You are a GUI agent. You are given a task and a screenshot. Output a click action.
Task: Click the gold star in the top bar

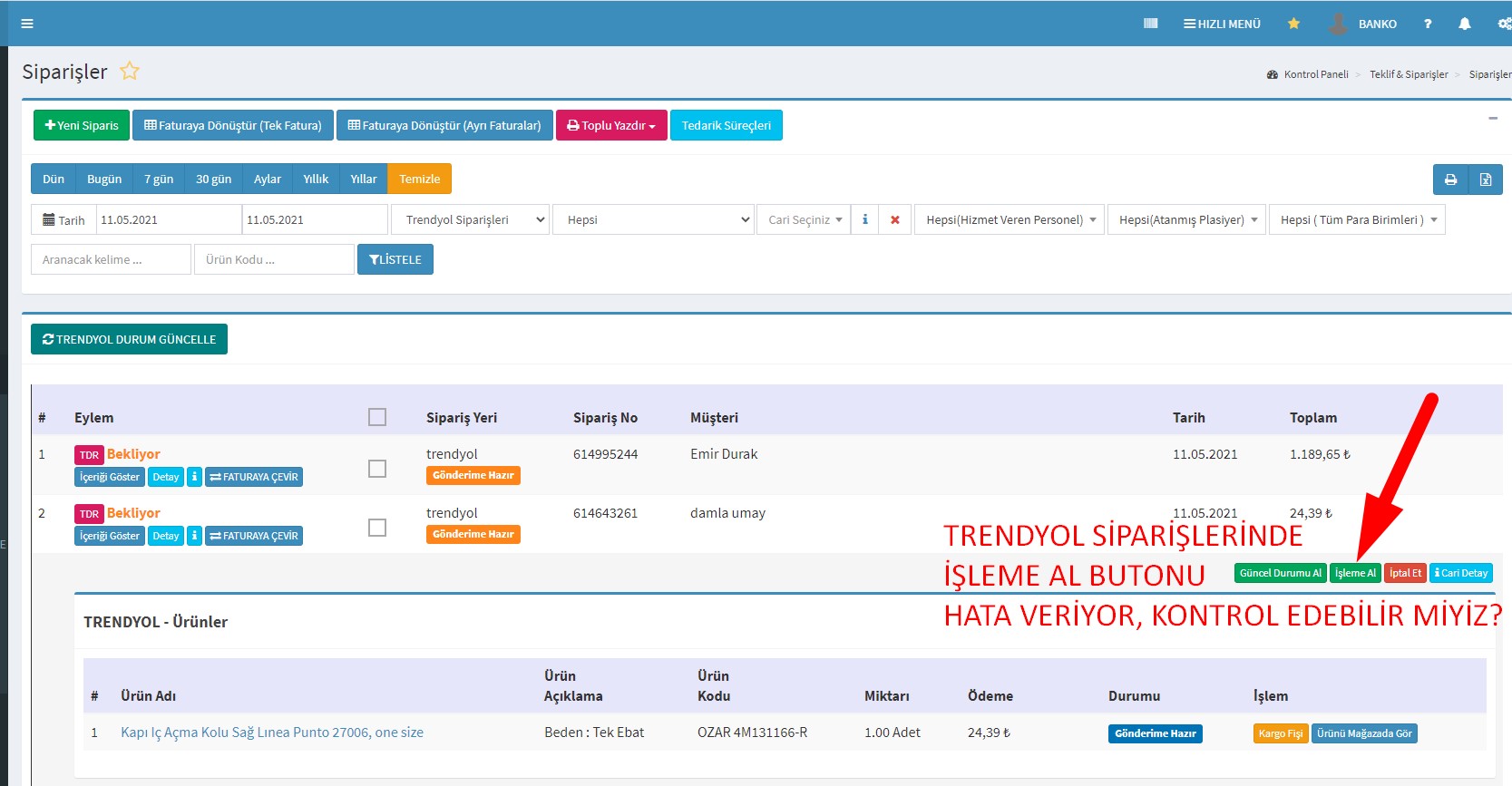click(1293, 24)
